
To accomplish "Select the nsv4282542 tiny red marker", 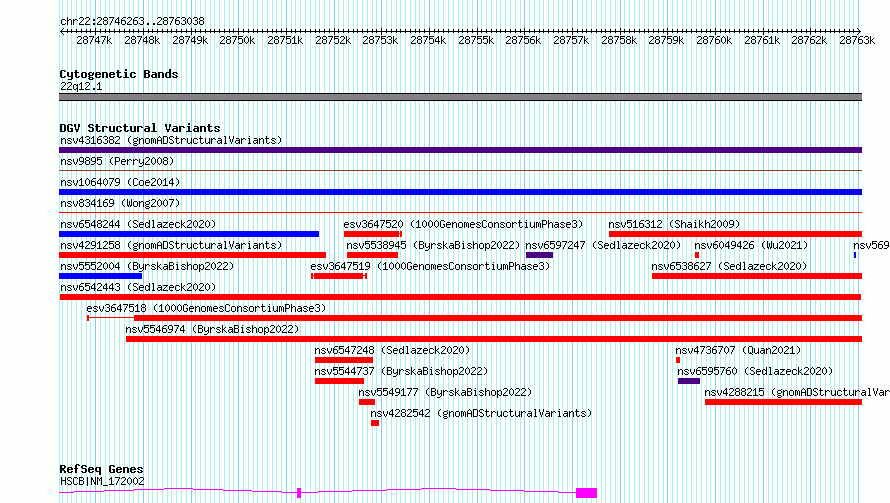I will [x=375, y=423].
